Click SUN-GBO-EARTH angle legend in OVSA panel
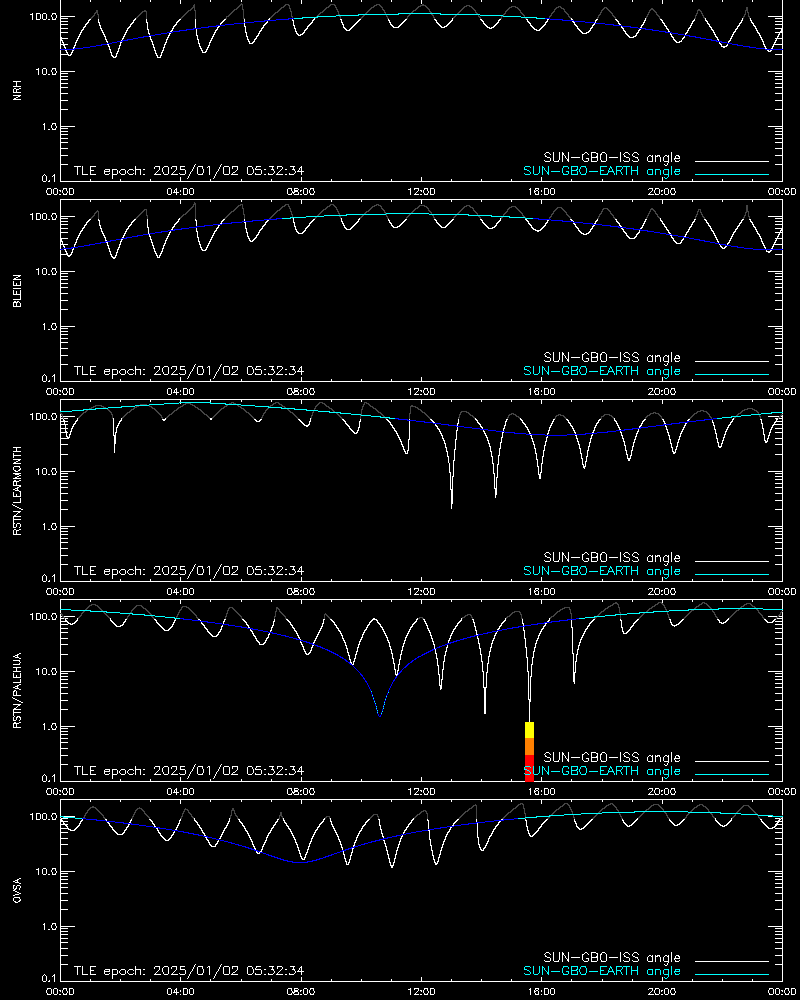The height and width of the screenshot is (1000, 800). [x=602, y=971]
